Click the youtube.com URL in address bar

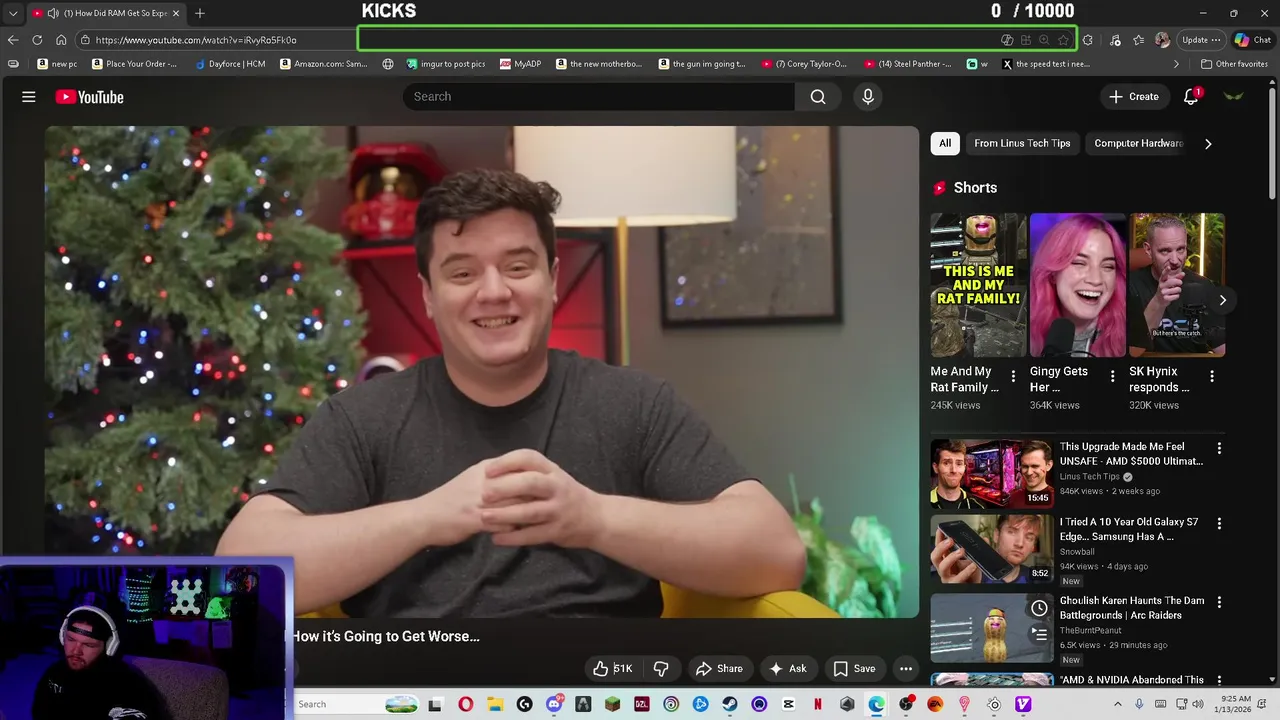[196, 40]
